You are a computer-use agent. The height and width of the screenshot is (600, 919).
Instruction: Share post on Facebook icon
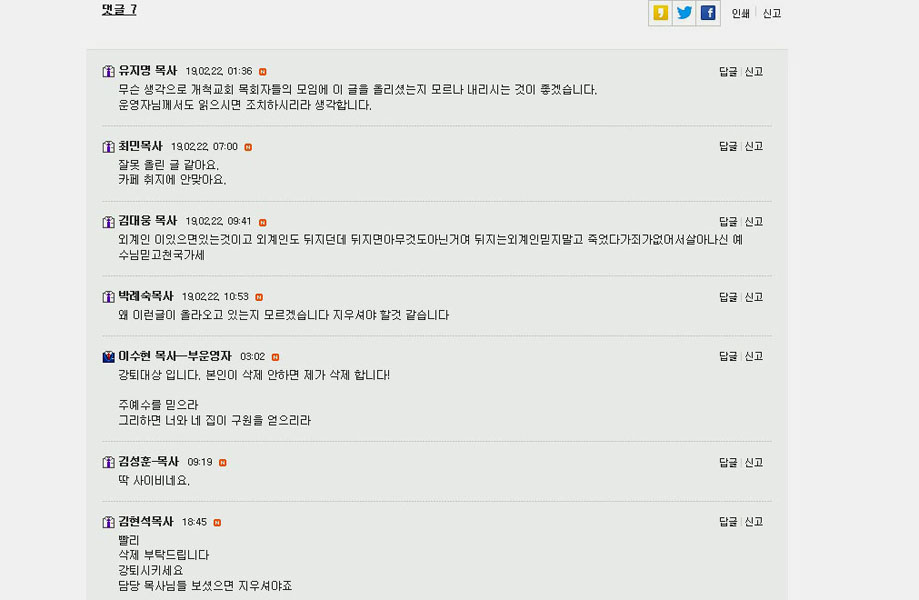click(x=708, y=13)
